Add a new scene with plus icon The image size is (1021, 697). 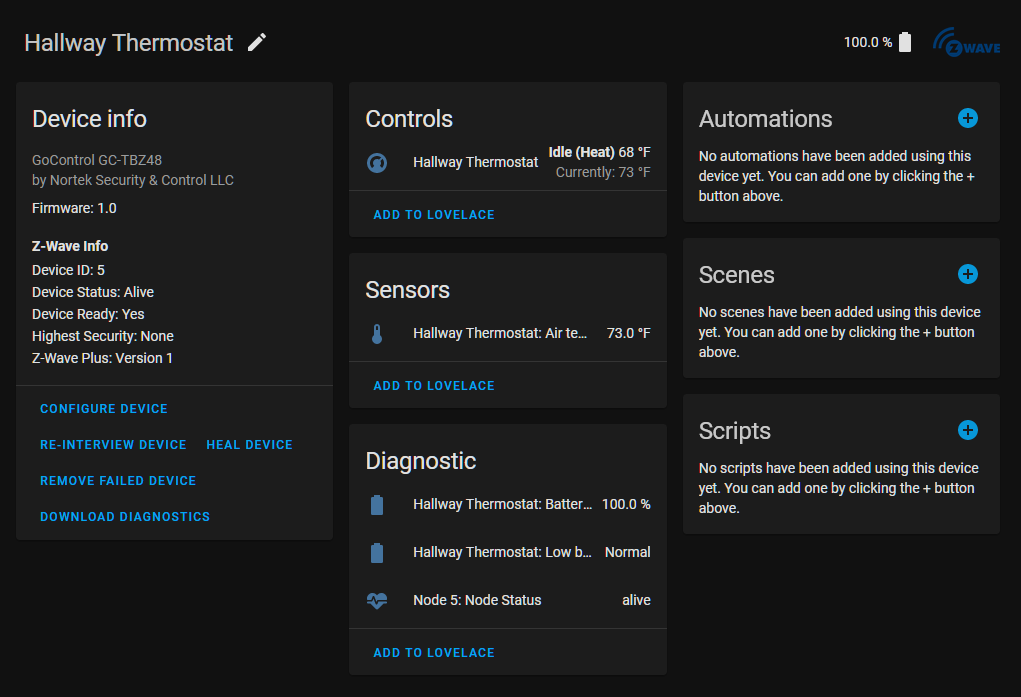point(967,274)
